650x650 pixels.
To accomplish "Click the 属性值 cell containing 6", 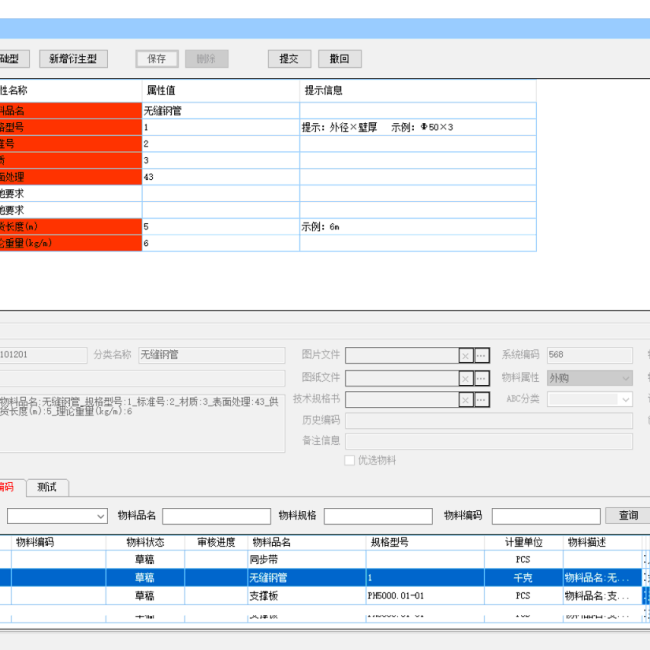I will pos(221,243).
